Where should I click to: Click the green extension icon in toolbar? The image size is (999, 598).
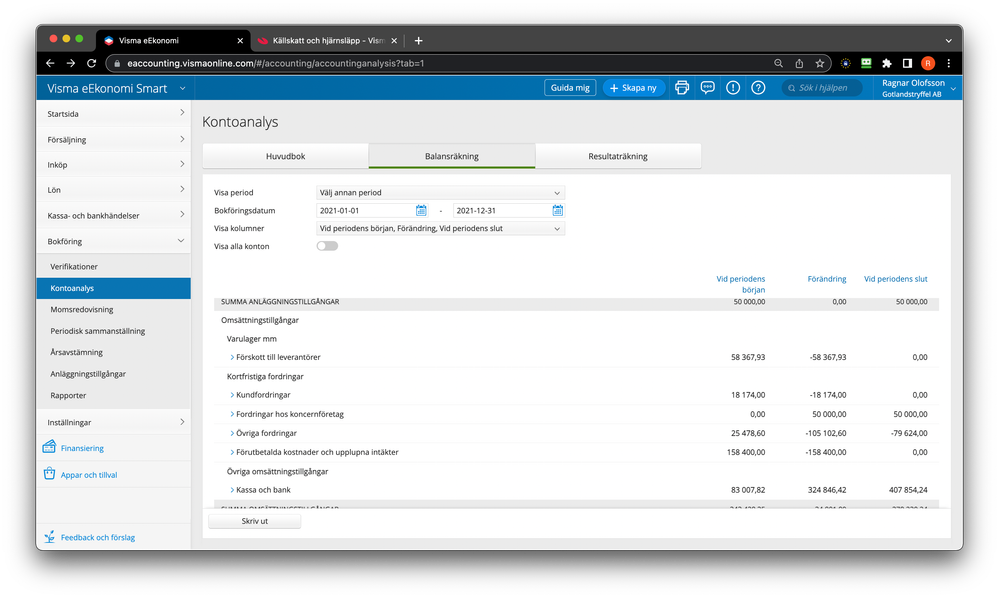[x=866, y=63]
